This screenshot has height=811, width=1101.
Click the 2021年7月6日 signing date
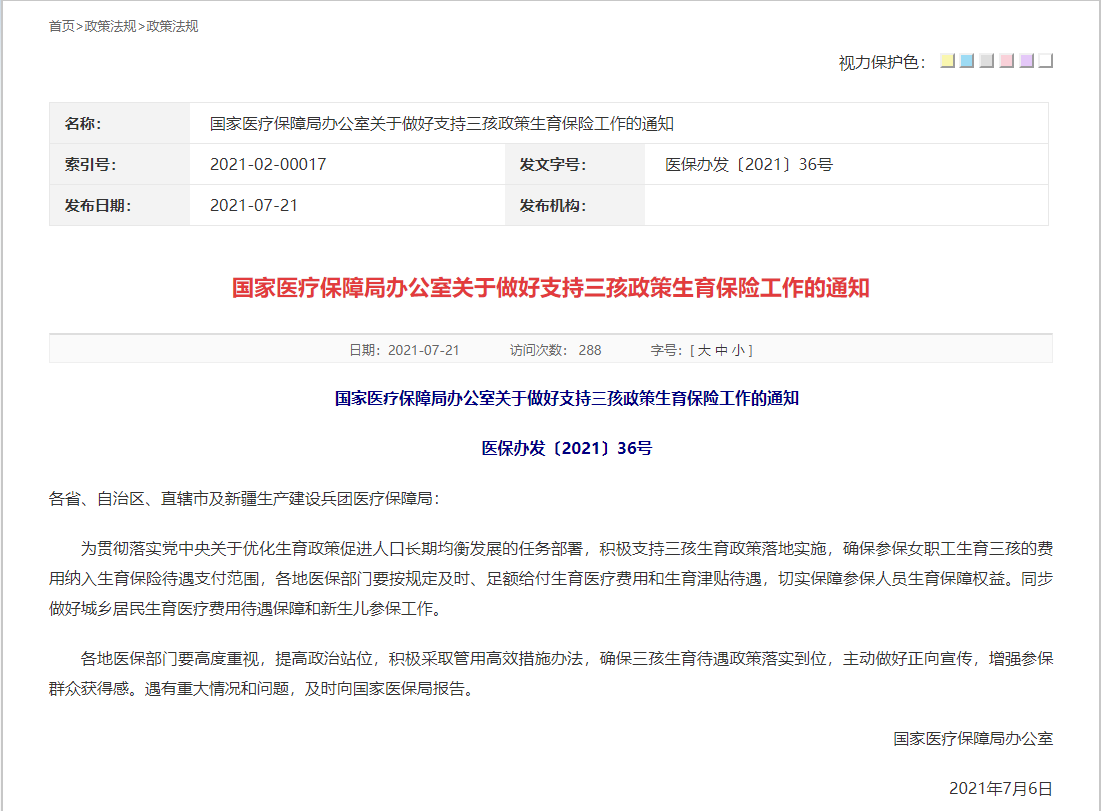pyautogui.click(x=1000, y=789)
